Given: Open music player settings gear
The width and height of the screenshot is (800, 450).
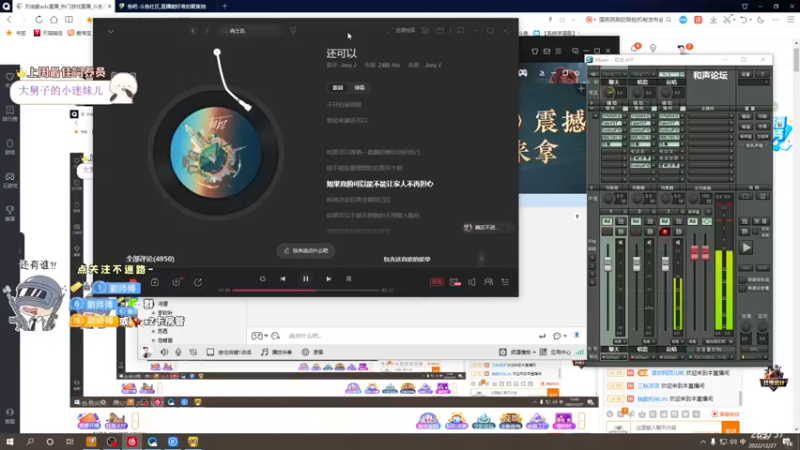Looking at the screenshot, I should coord(425,31).
